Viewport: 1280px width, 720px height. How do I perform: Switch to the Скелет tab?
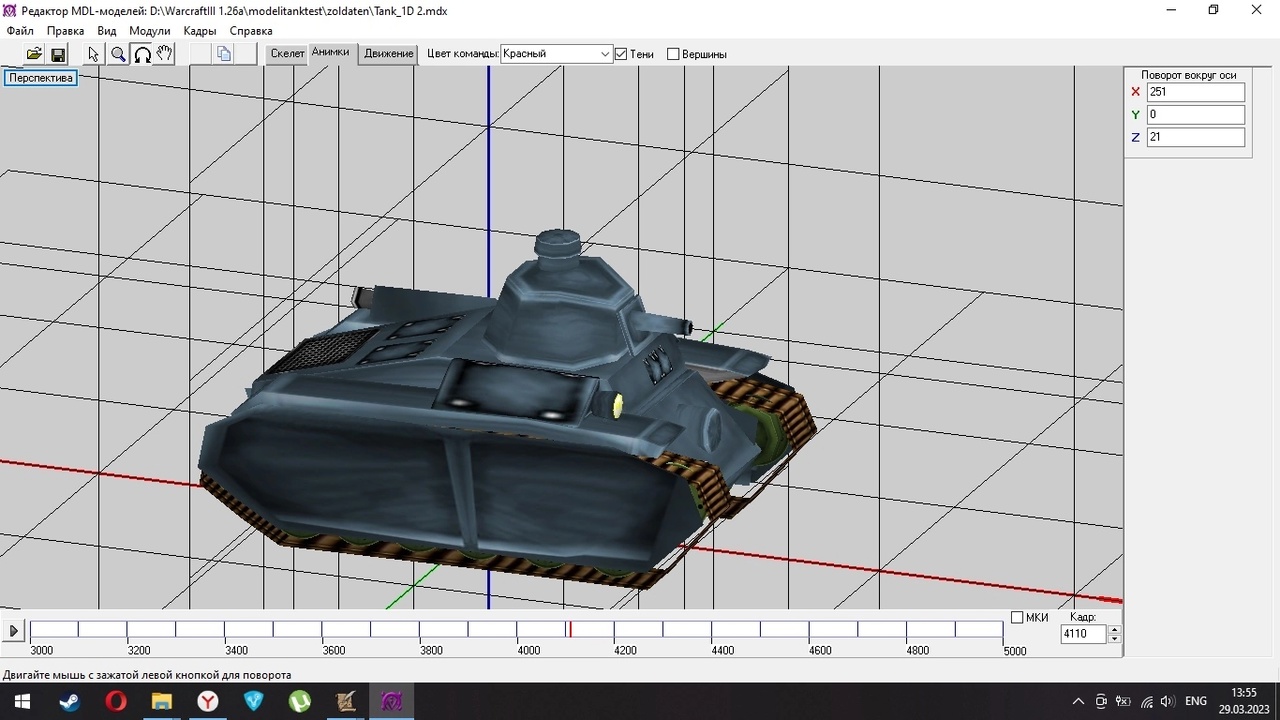287,54
